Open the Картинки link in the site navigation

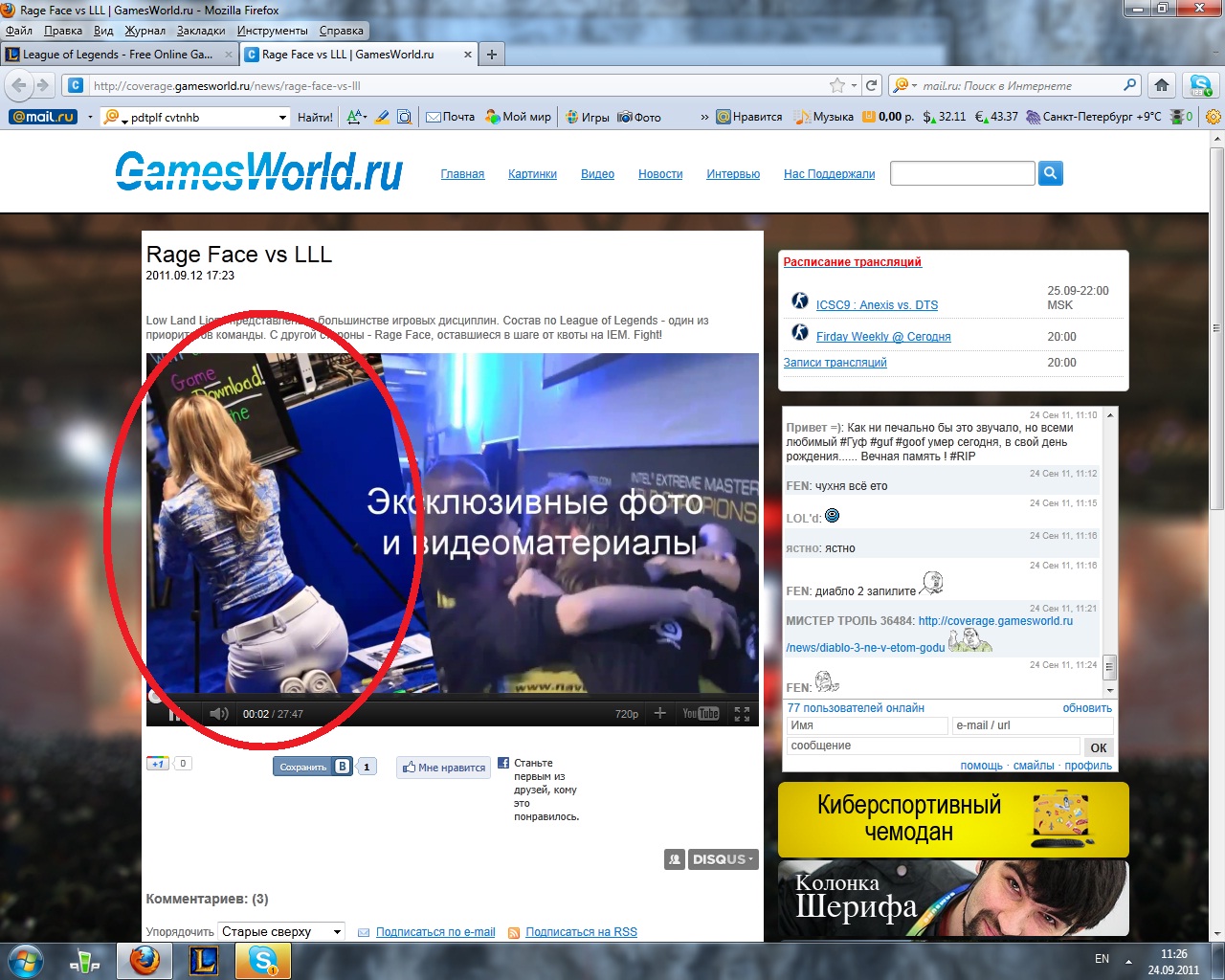tap(532, 174)
